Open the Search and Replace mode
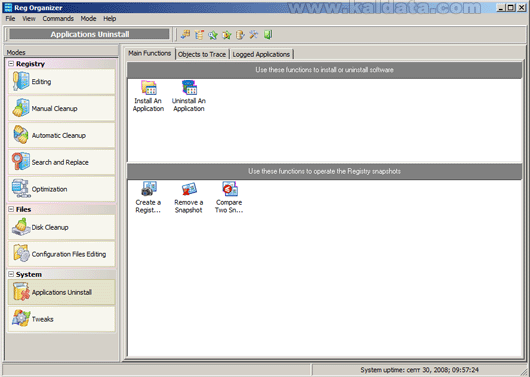This screenshot has height=377, width=530. [x=62, y=162]
